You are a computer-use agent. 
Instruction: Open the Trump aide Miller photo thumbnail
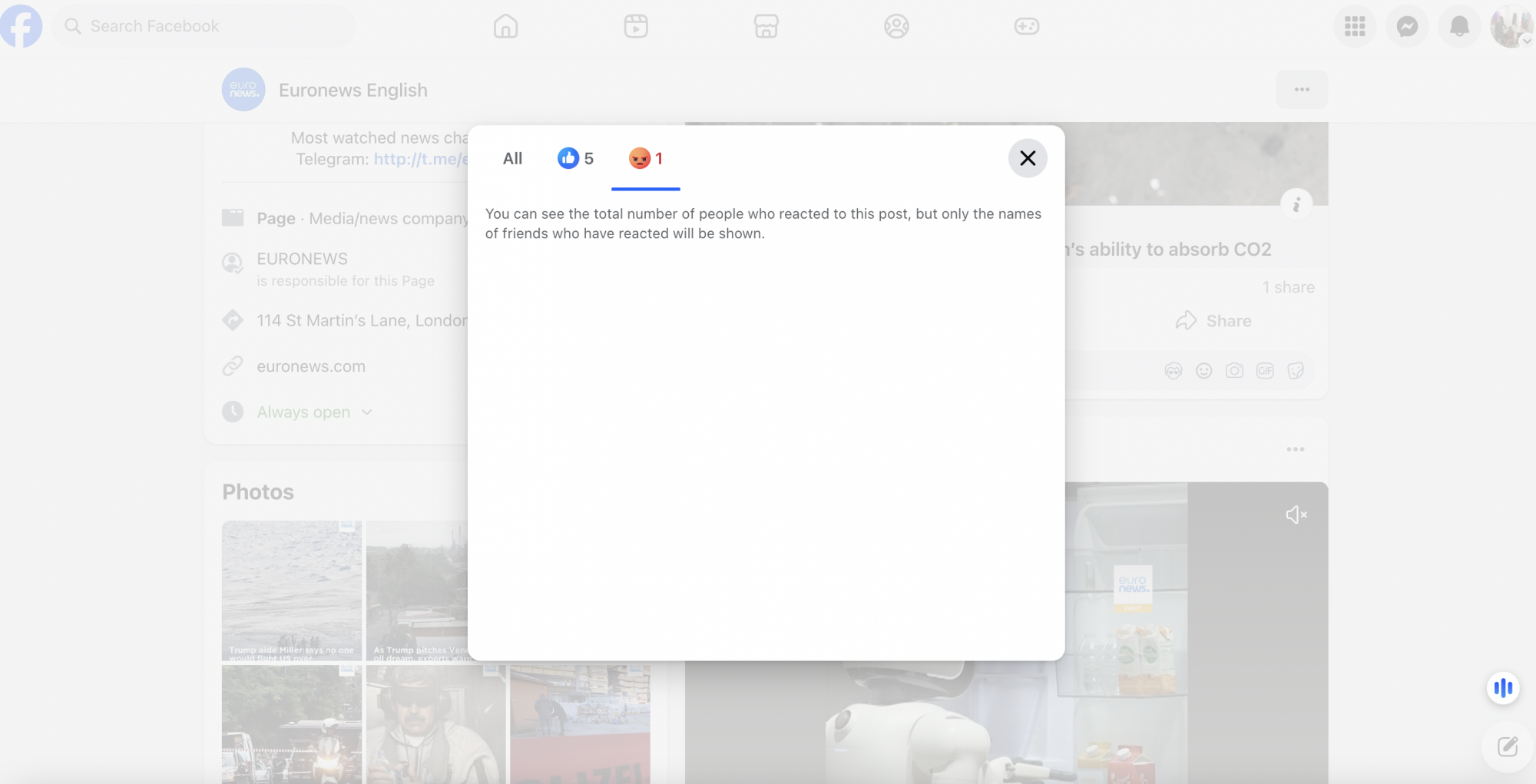pyautogui.click(x=292, y=590)
